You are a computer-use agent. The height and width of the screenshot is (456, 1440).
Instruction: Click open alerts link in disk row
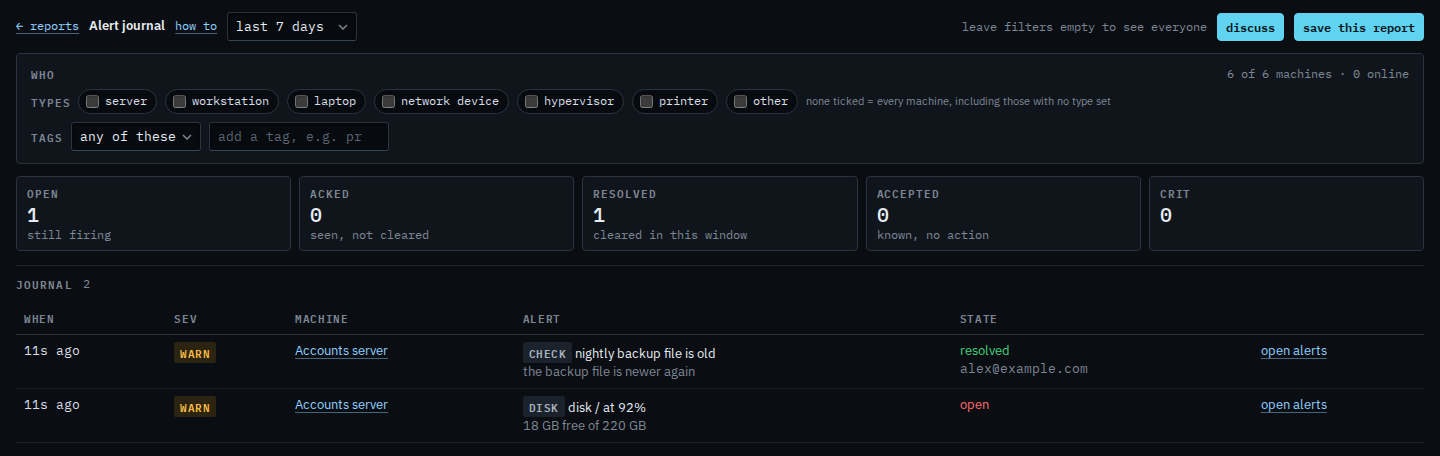point(1294,405)
